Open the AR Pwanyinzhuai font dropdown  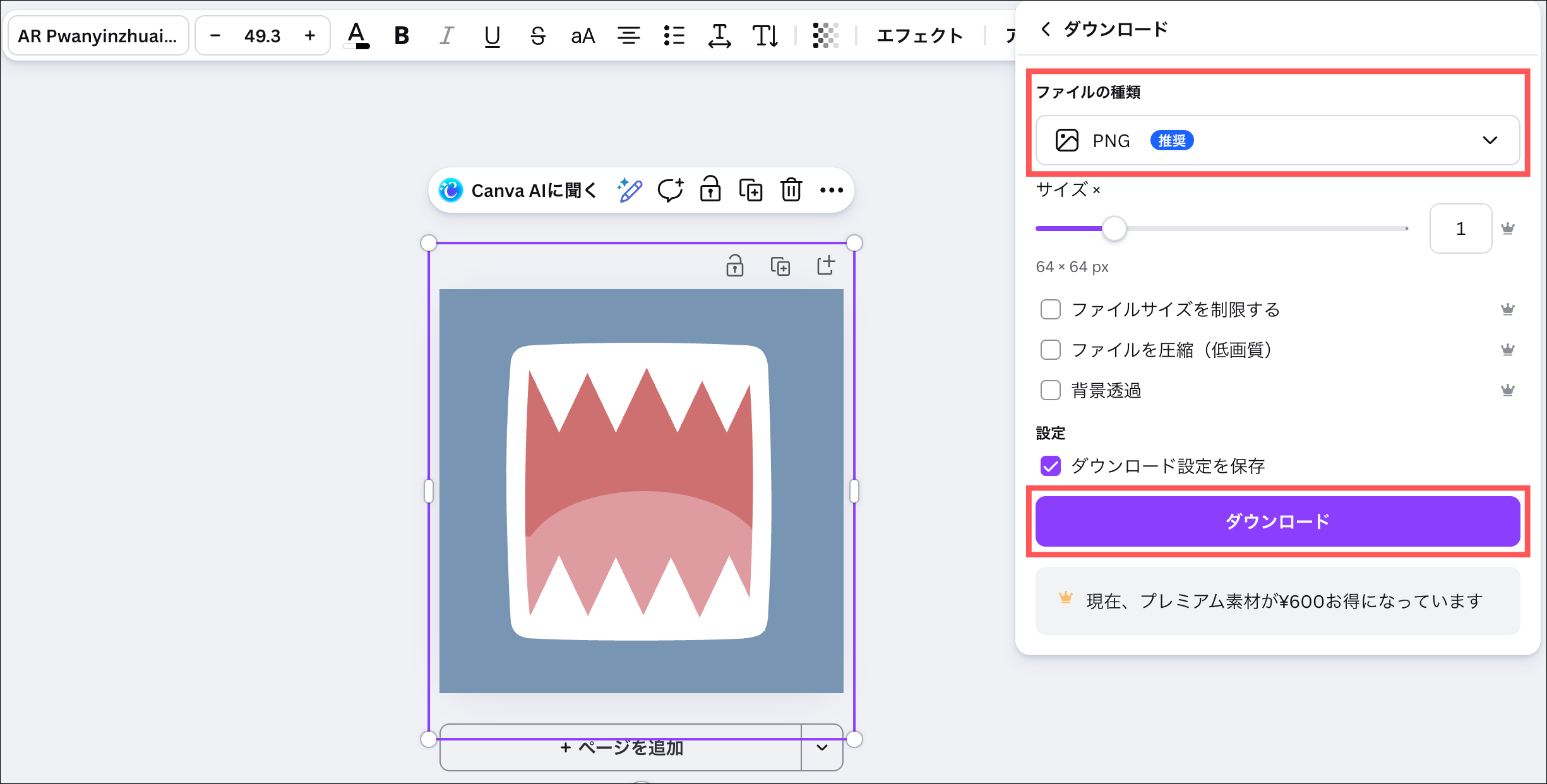click(x=98, y=36)
